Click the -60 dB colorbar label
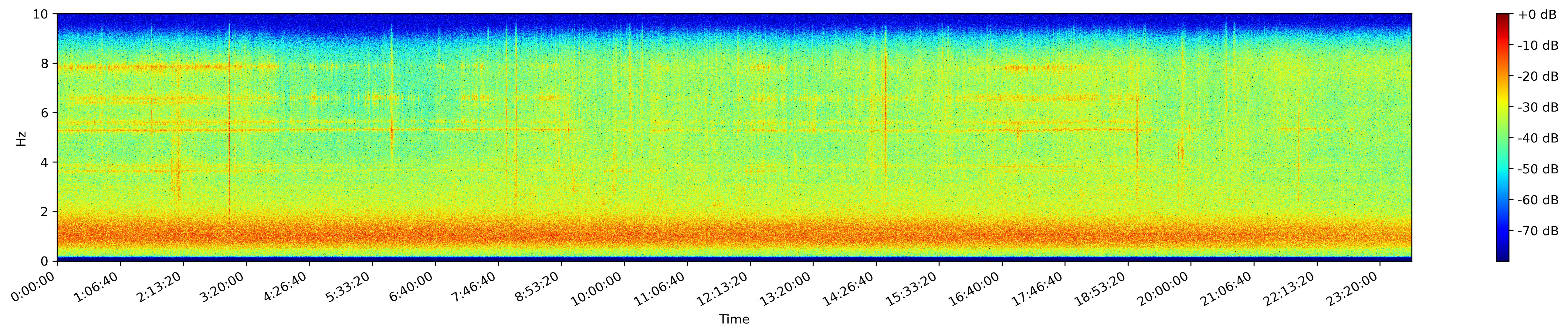This screenshot has width=1568, height=335. (1538, 201)
